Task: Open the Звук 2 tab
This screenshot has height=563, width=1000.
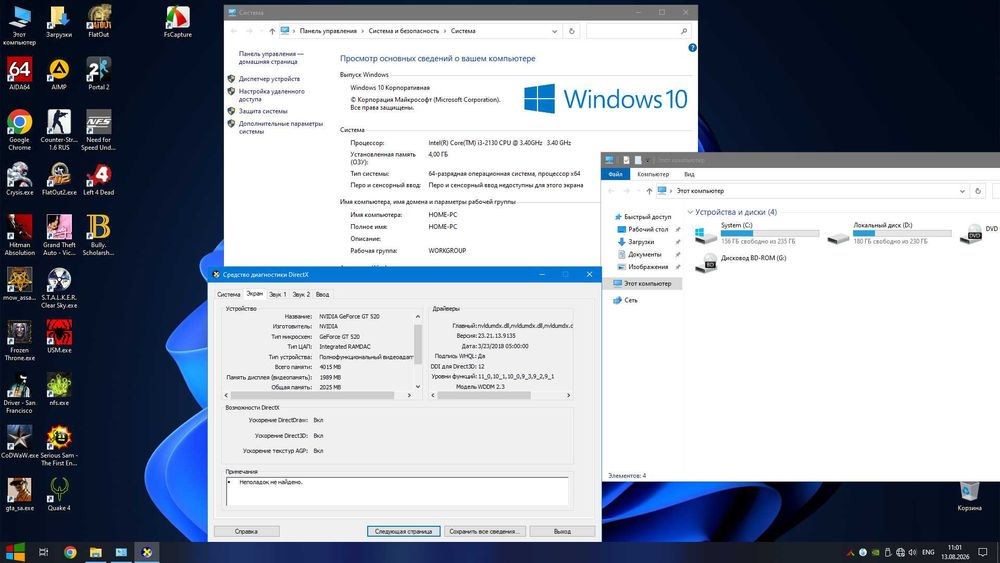Action: [x=301, y=295]
